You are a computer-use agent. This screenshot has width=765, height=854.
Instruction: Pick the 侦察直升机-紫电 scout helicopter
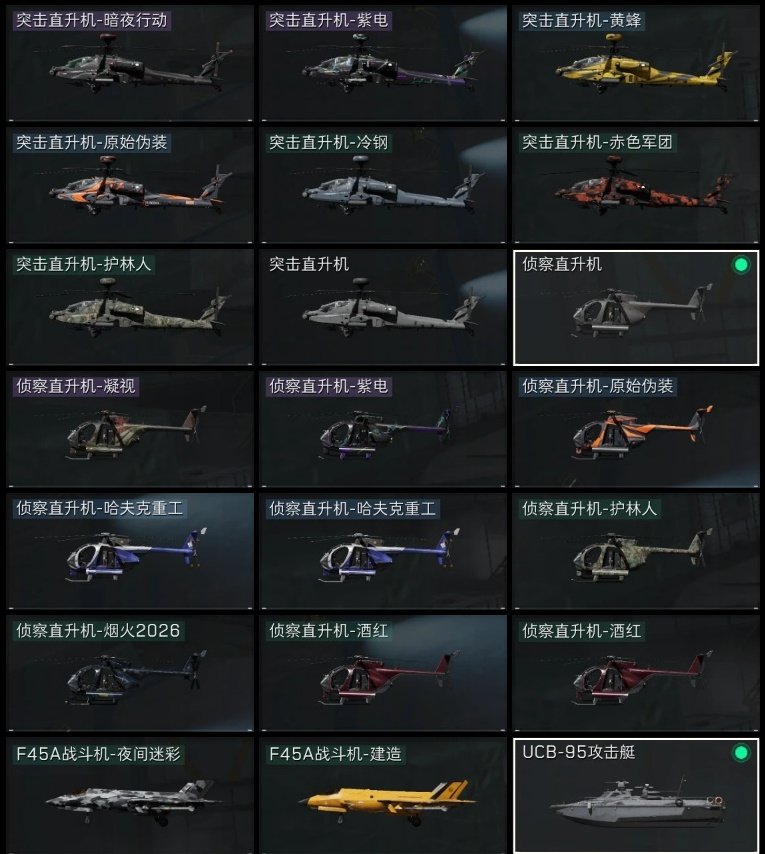coord(383,429)
